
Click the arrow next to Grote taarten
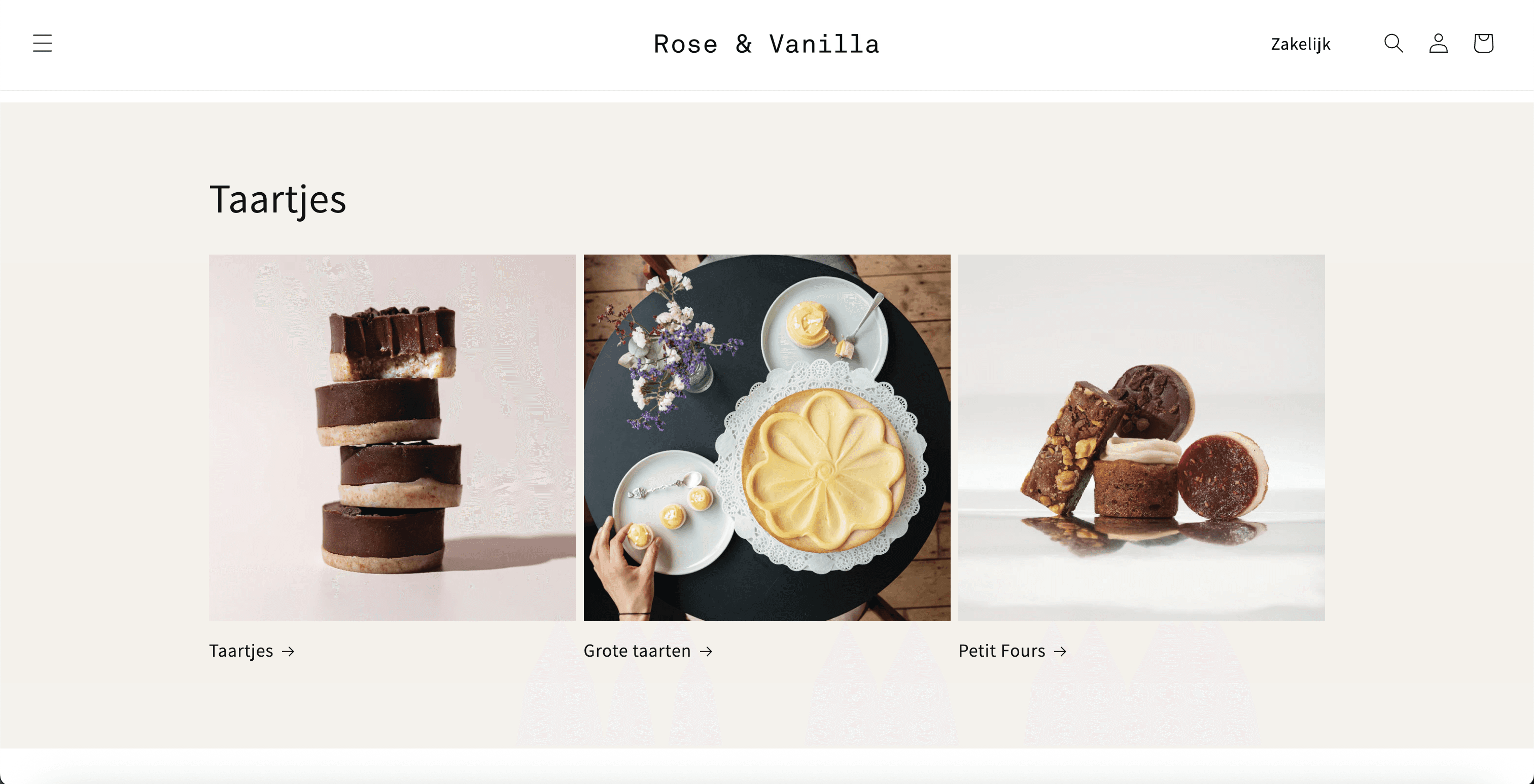[x=706, y=651]
